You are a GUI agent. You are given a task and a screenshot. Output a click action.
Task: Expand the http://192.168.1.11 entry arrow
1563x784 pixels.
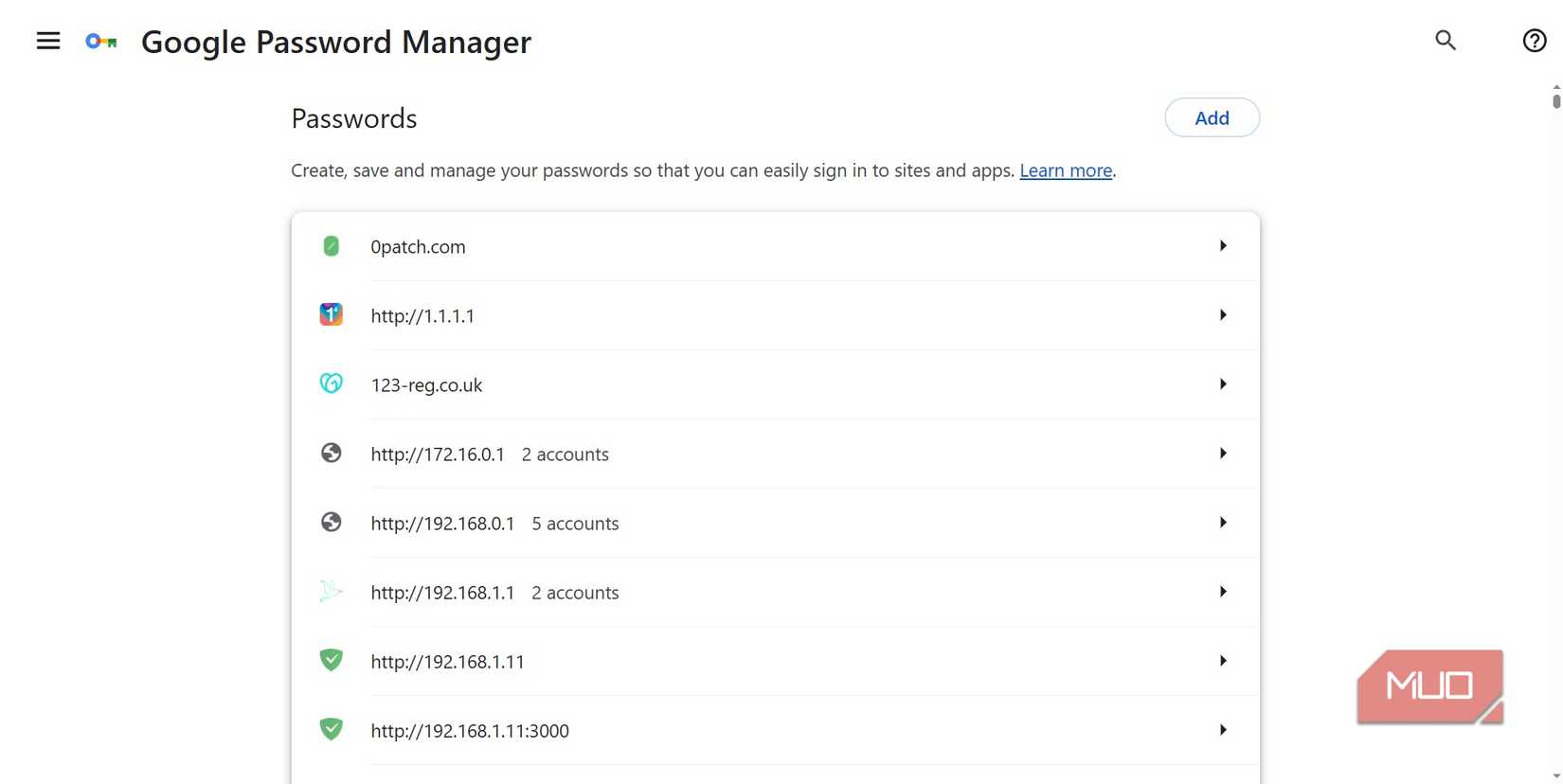pos(1223,661)
